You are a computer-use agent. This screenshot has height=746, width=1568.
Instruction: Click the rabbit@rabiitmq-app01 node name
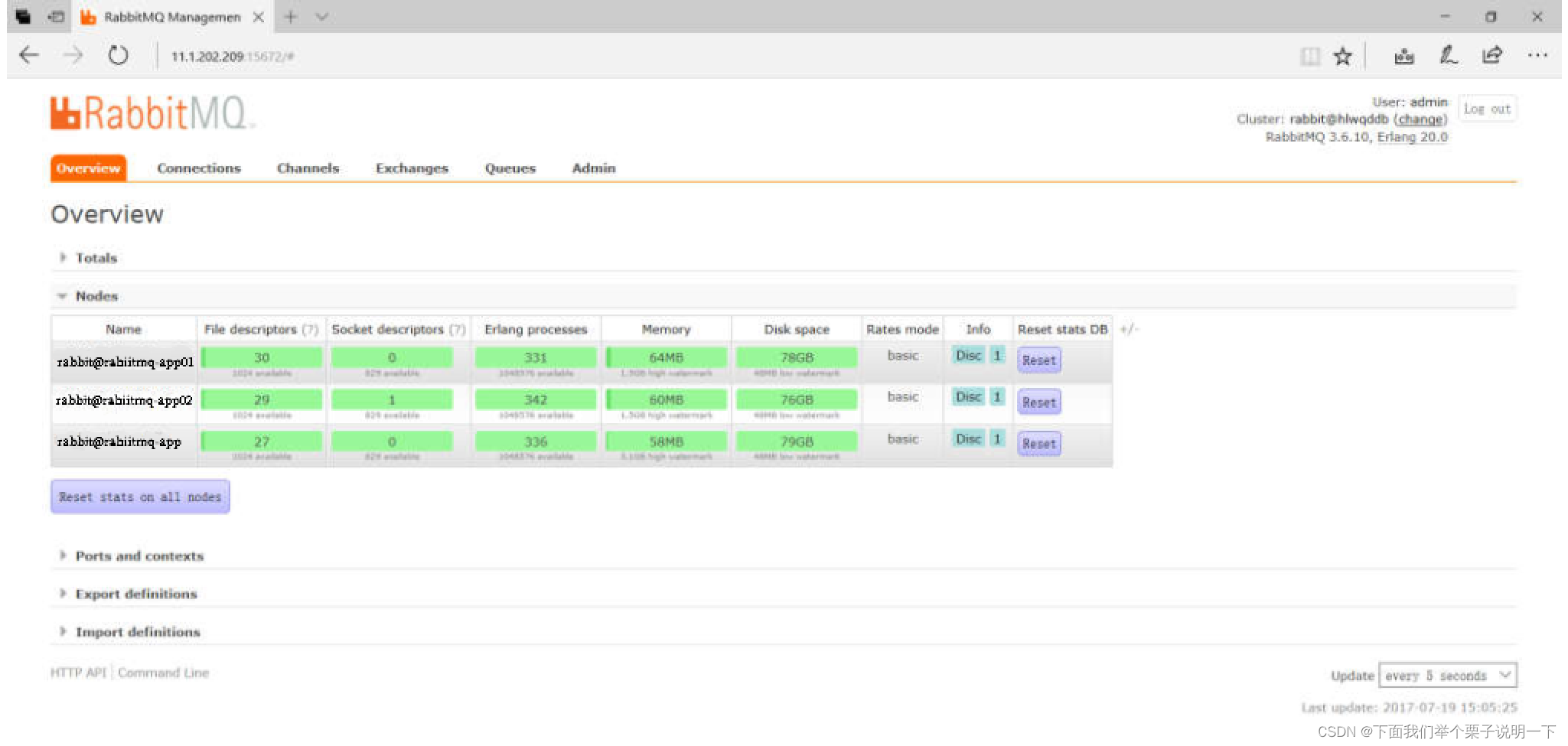pos(125,362)
